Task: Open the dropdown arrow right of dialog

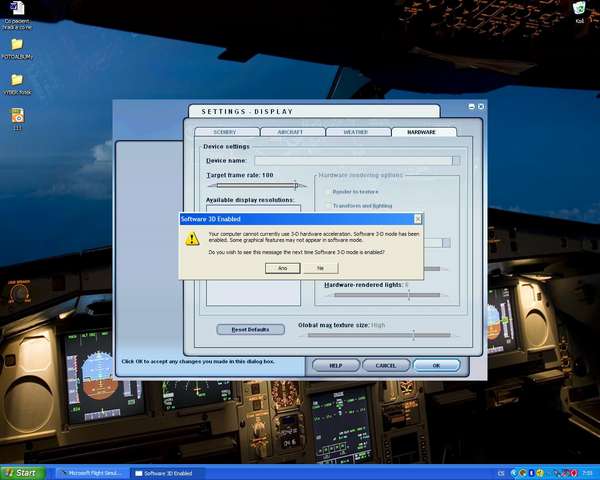Action: (x=446, y=243)
